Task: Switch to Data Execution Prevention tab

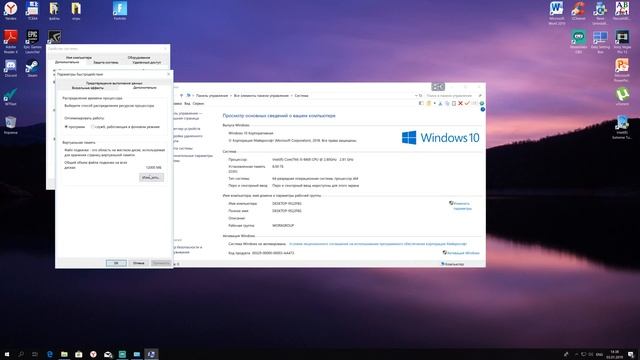Action: (114, 83)
